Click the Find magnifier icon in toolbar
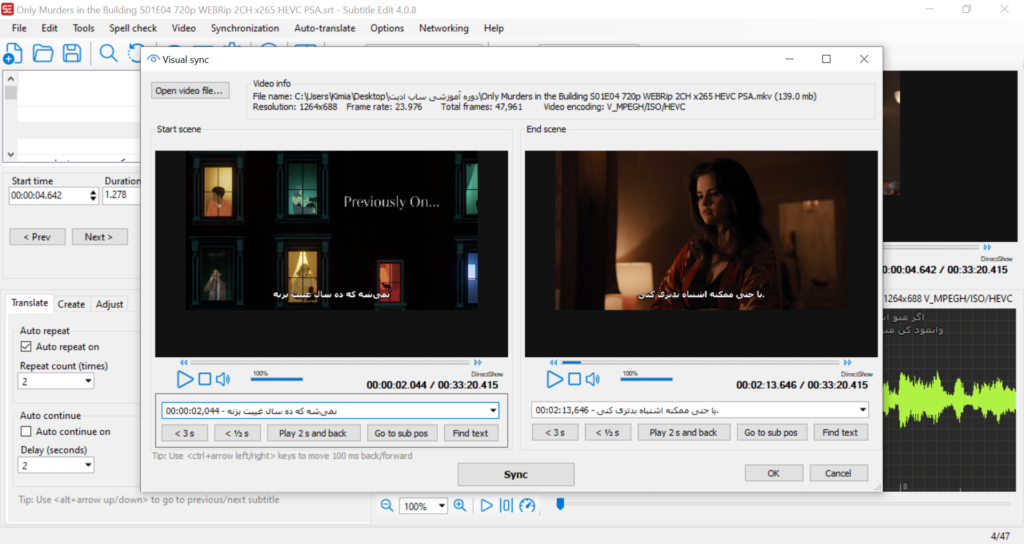 pyautogui.click(x=109, y=54)
